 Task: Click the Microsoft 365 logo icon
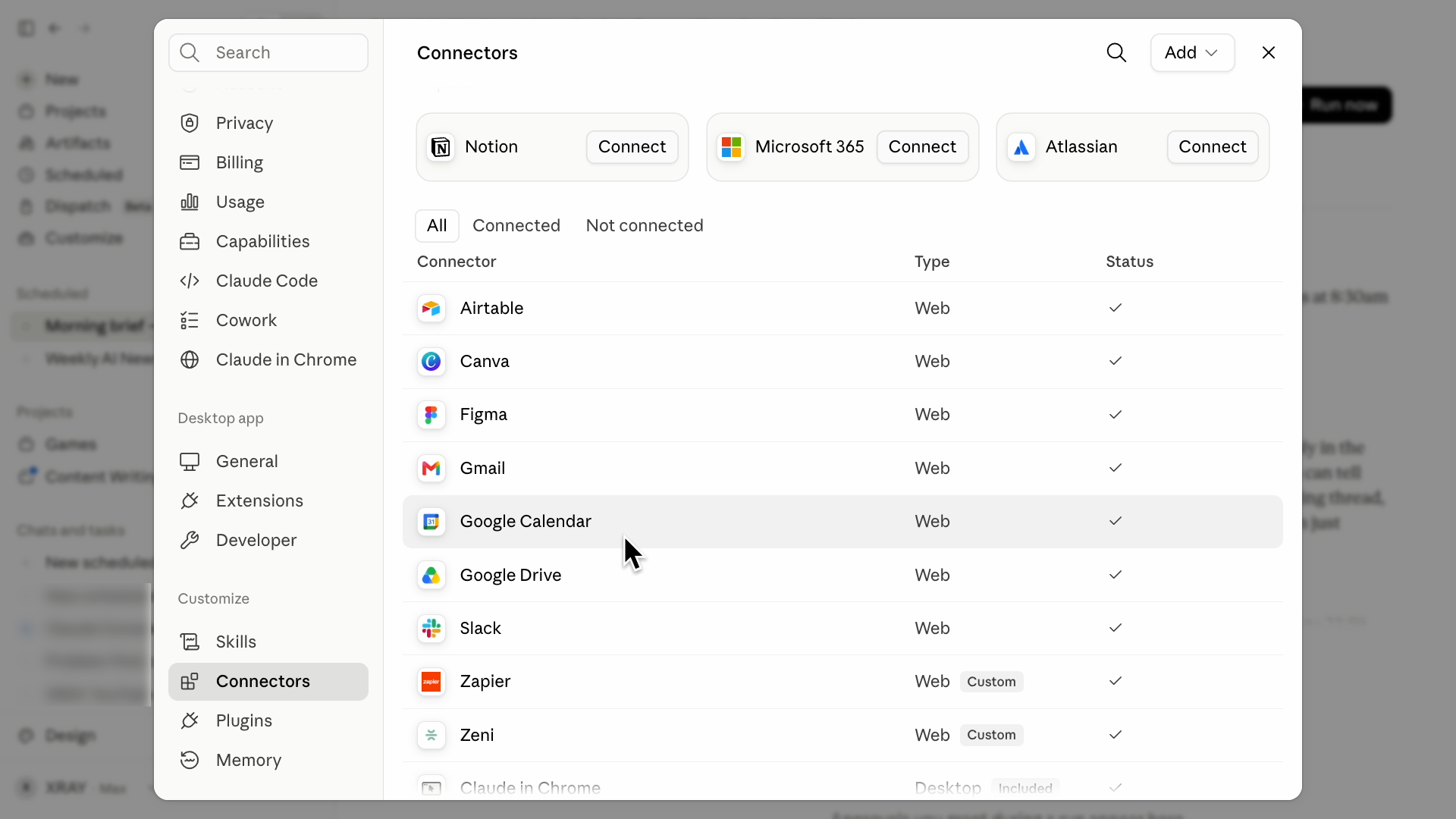click(731, 147)
